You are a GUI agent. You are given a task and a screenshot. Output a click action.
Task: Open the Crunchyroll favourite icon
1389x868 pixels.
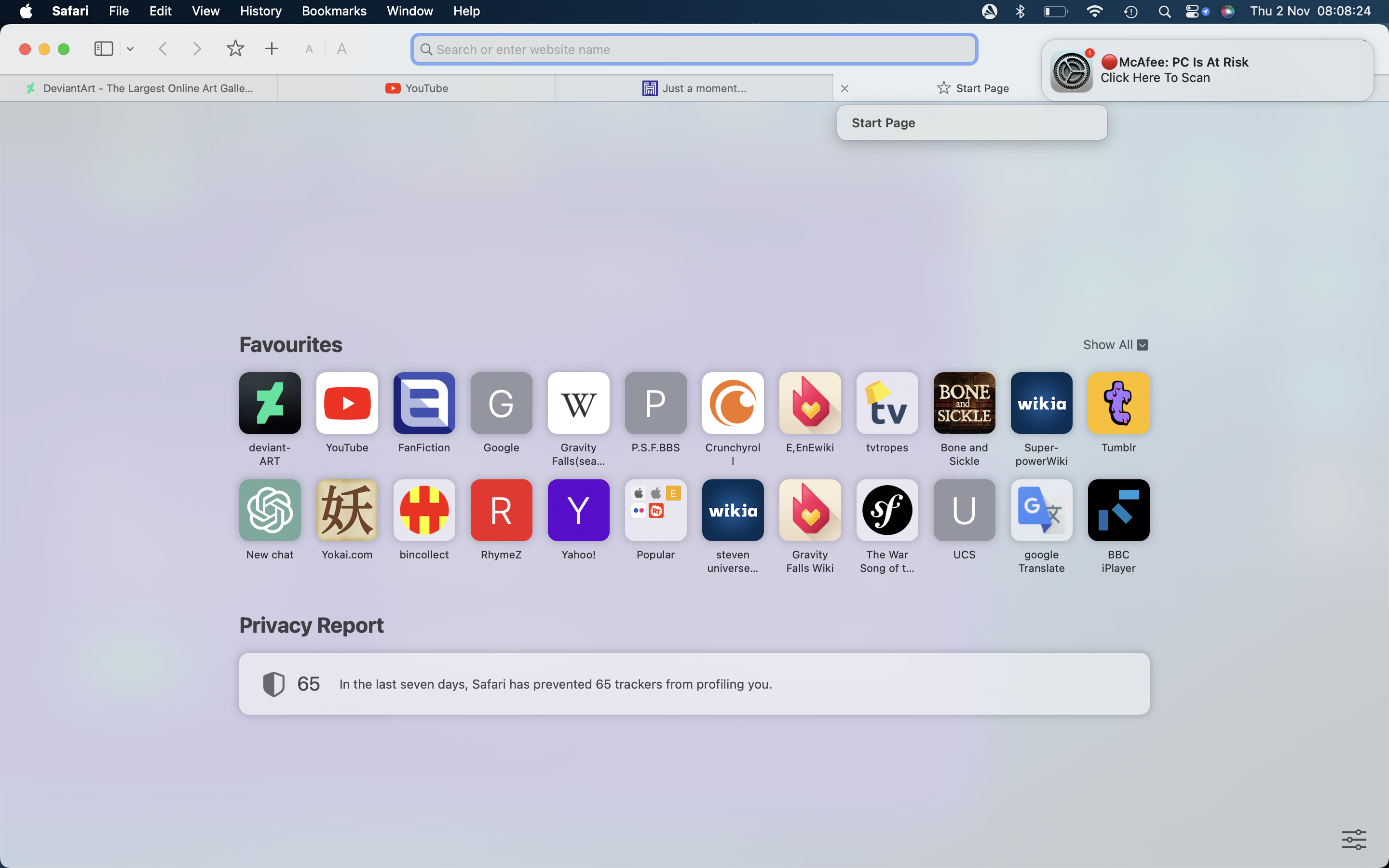pos(733,403)
